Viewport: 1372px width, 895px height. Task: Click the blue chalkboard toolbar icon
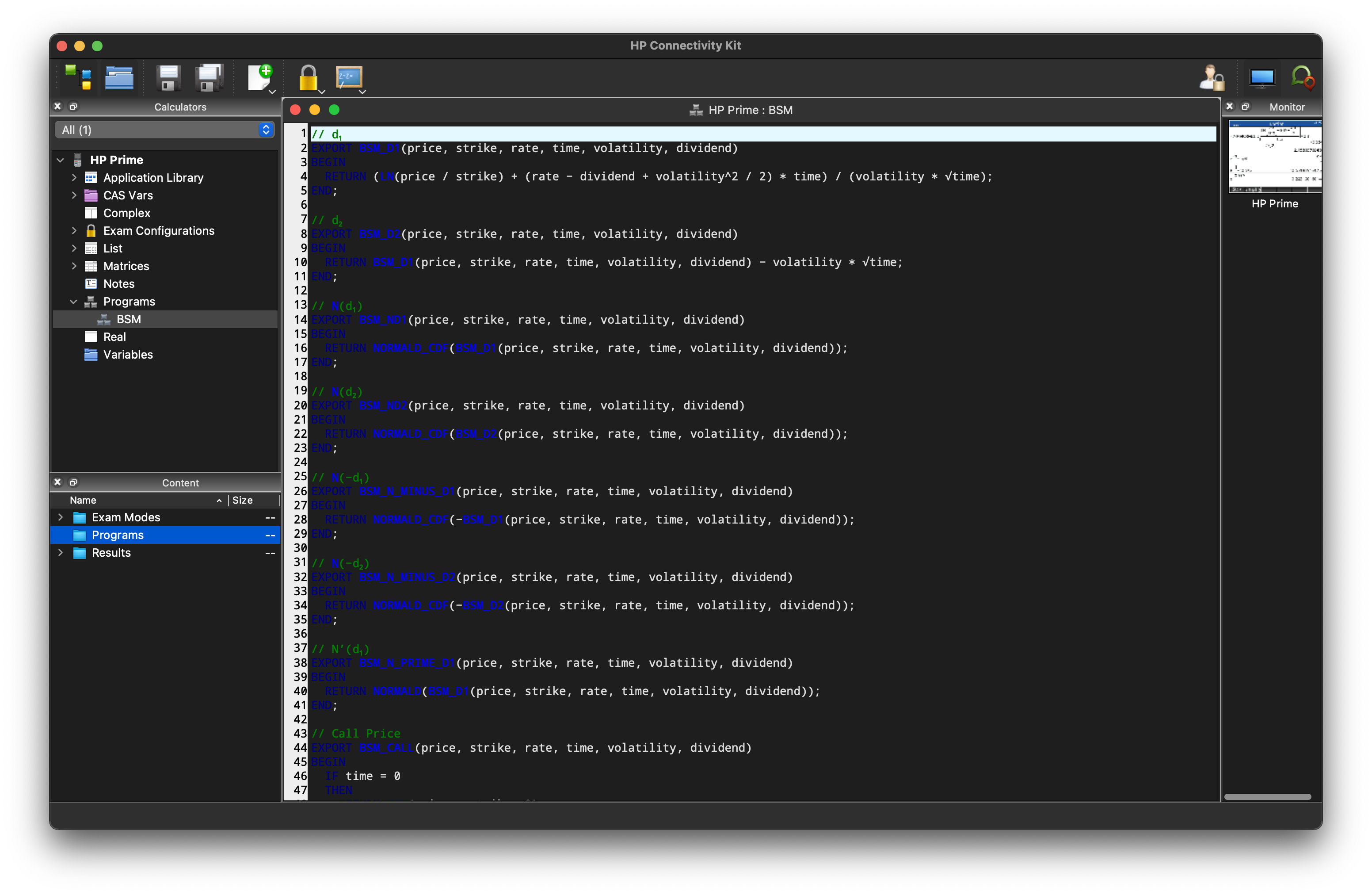tap(349, 77)
